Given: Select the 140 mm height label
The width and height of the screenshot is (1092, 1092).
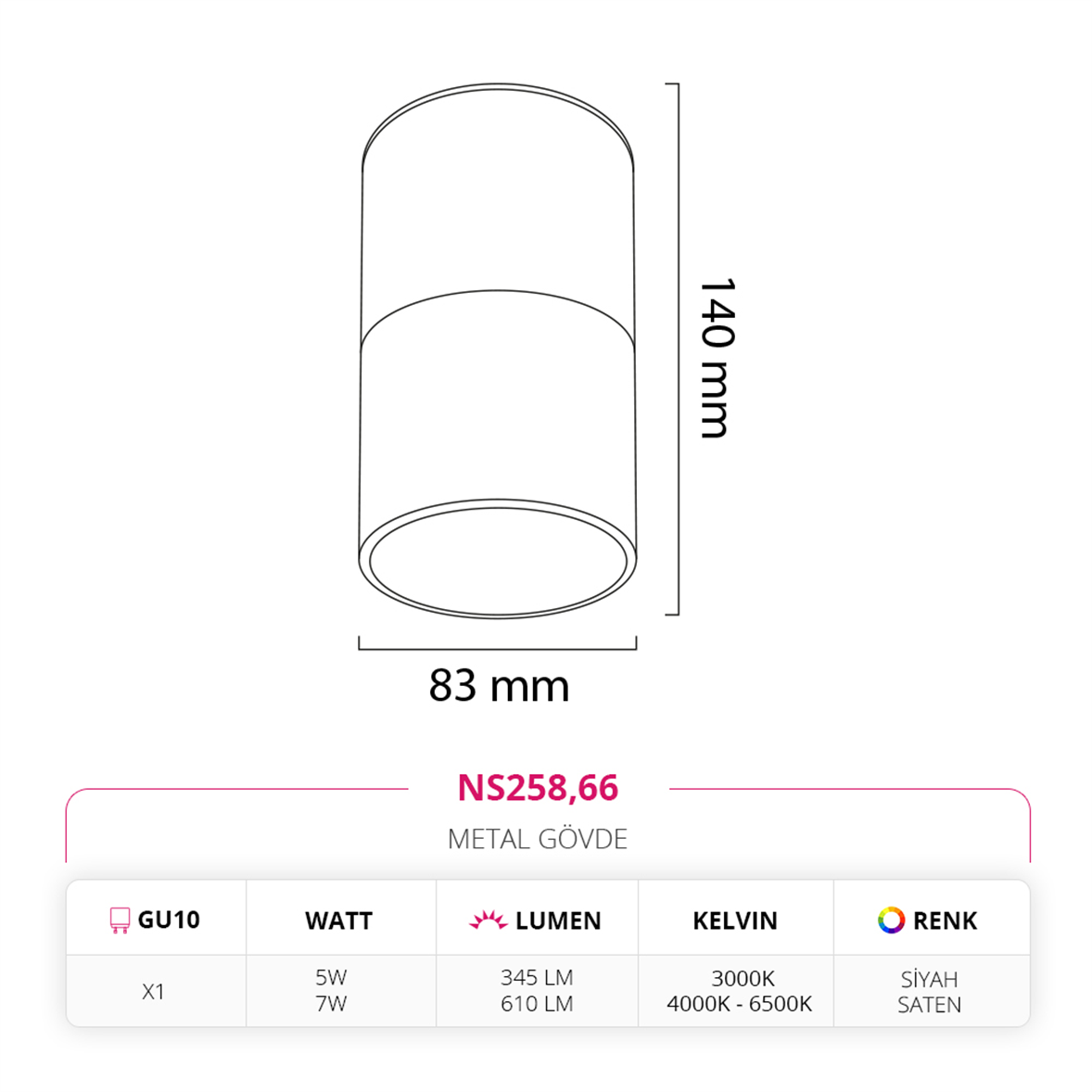Looking at the screenshot, I should 717,358.
